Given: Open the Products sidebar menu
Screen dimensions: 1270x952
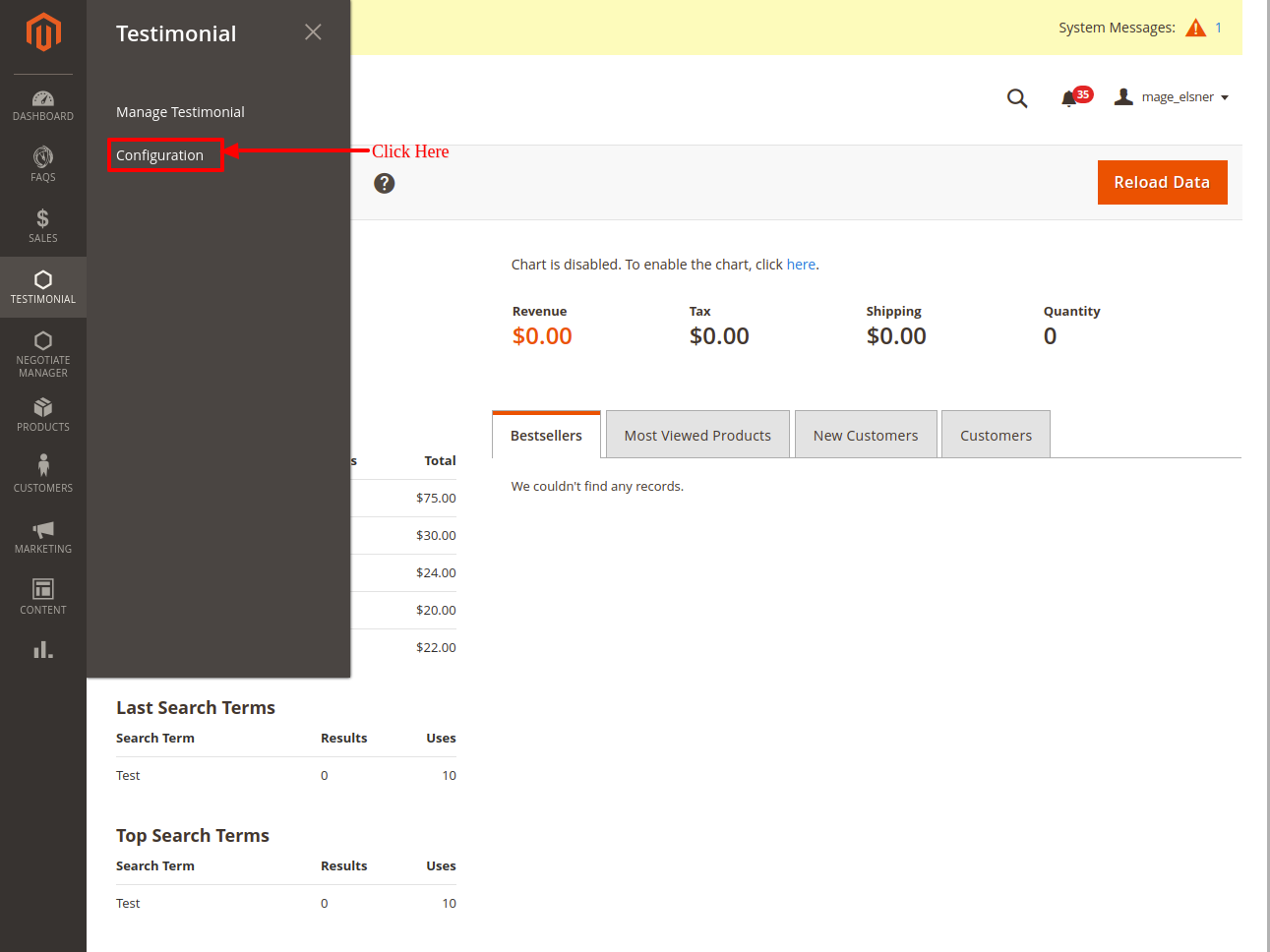Looking at the screenshot, I should tap(43, 414).
